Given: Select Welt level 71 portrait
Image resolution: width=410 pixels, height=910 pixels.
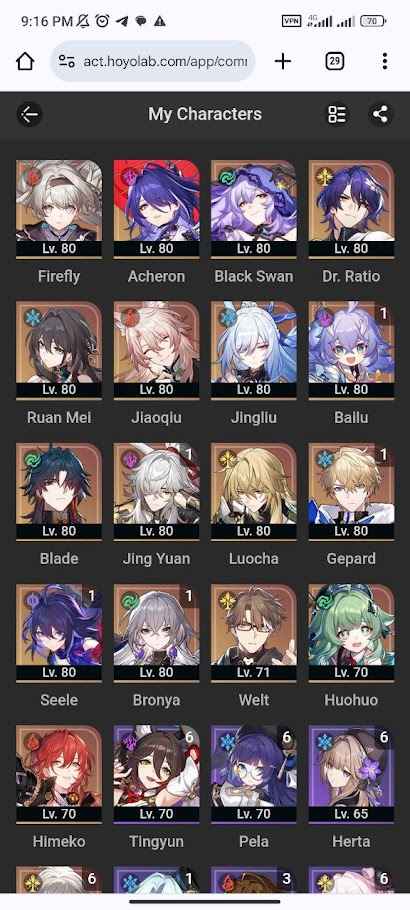Looking at the screenshot, I should pos(254,633).
